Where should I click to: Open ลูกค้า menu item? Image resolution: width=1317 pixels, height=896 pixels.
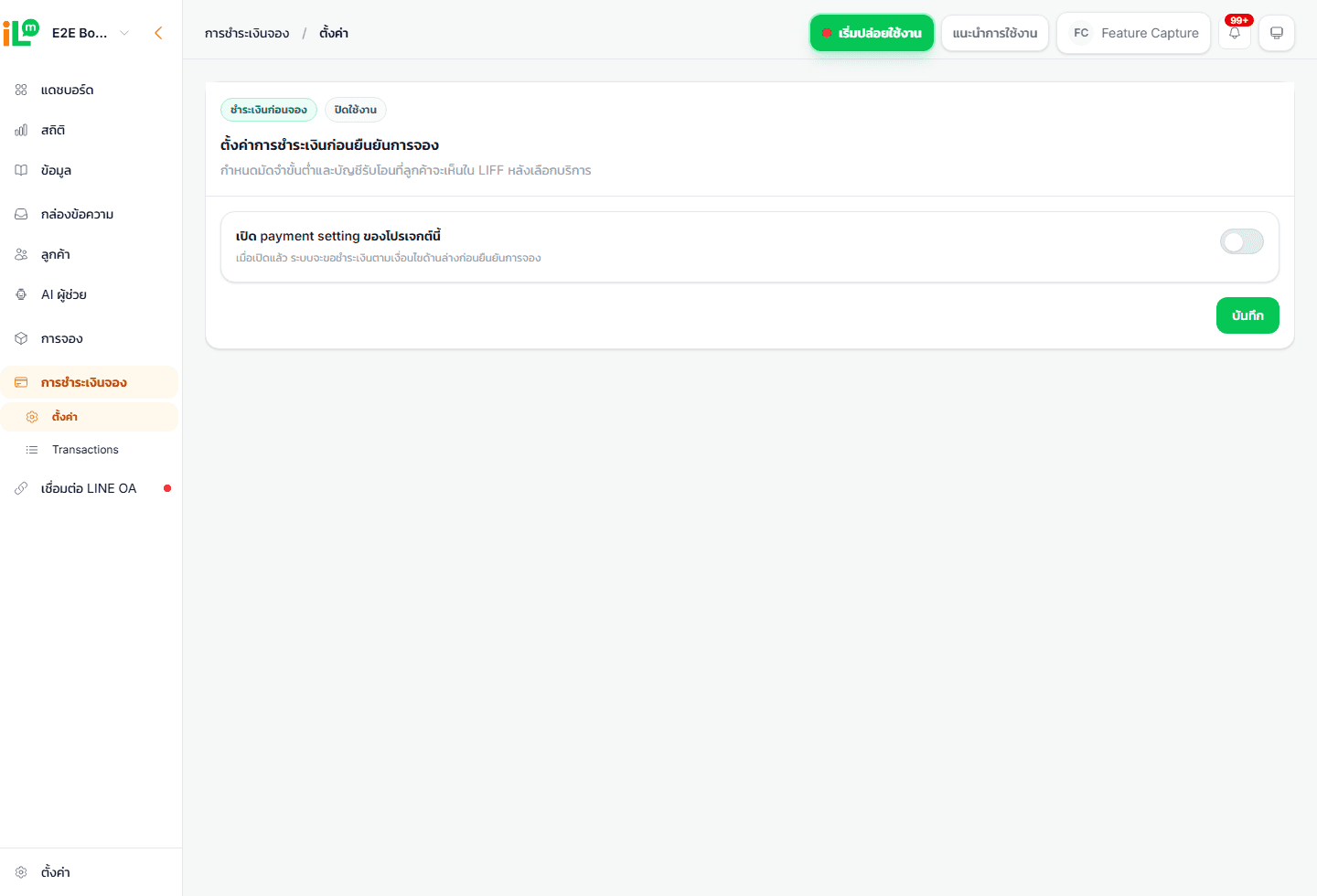point(90,254)
